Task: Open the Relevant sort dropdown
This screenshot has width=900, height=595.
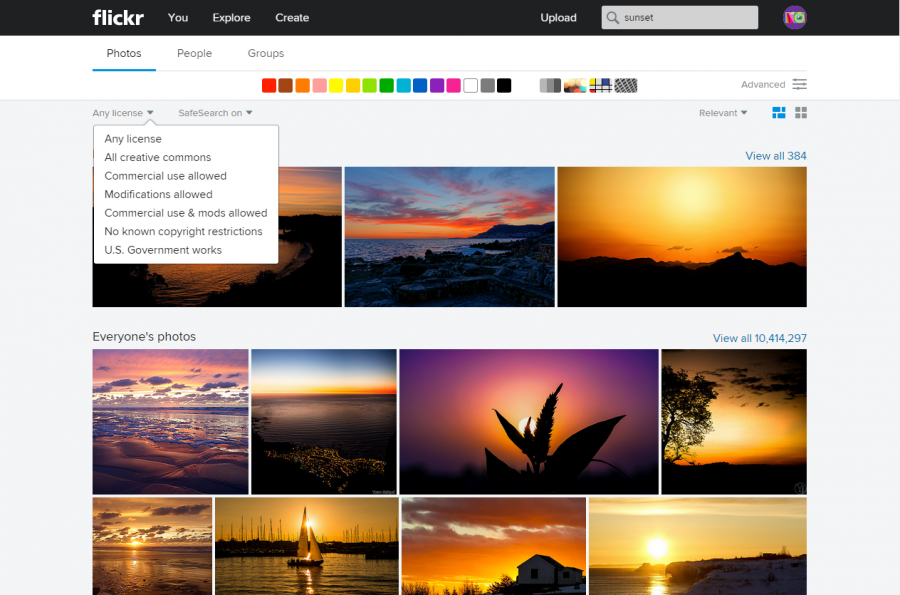Action: tap(723, 113)
